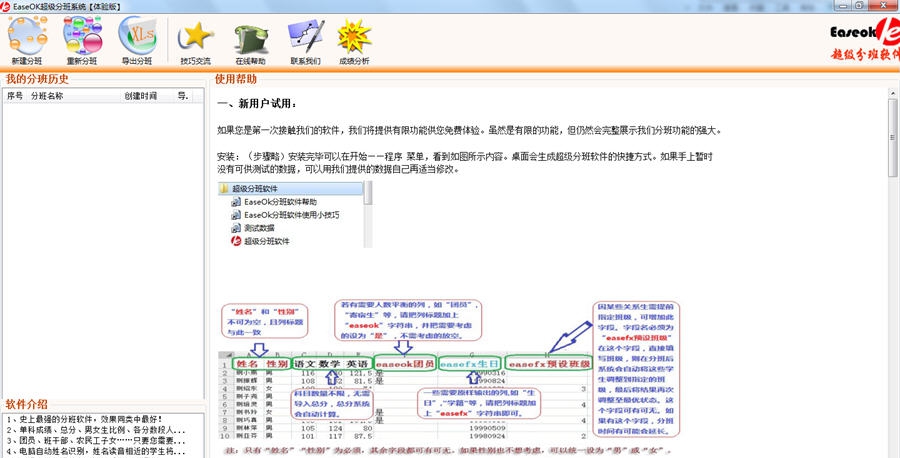Select intro line 电脑自动姓名识别
Viewport: 900px width, 458px height.
click(96, 451)
